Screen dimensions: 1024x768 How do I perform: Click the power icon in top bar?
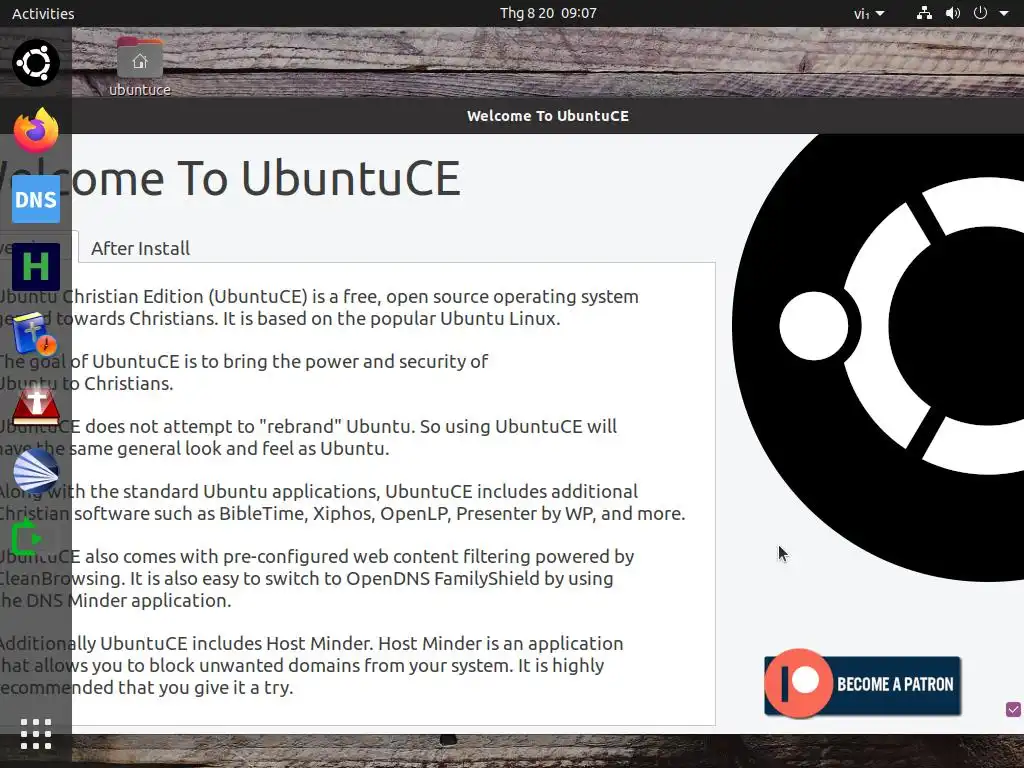[980, 13]
